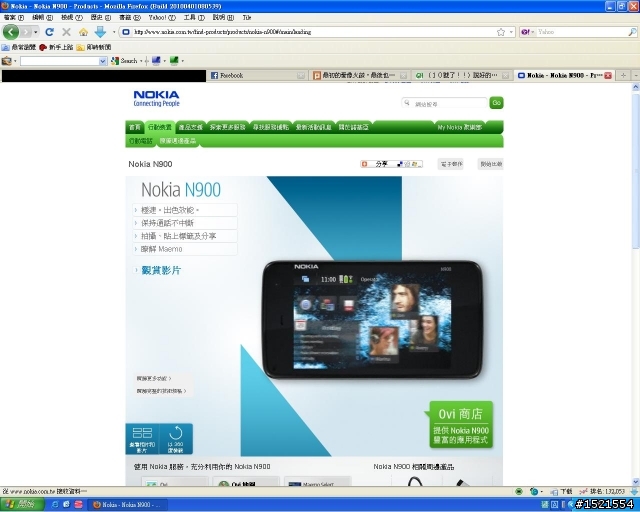Image resolution: width=640 pixels, height=512 pixels.
Task: Close the Nokia N900 tab
Action: (x=608, y=76)
